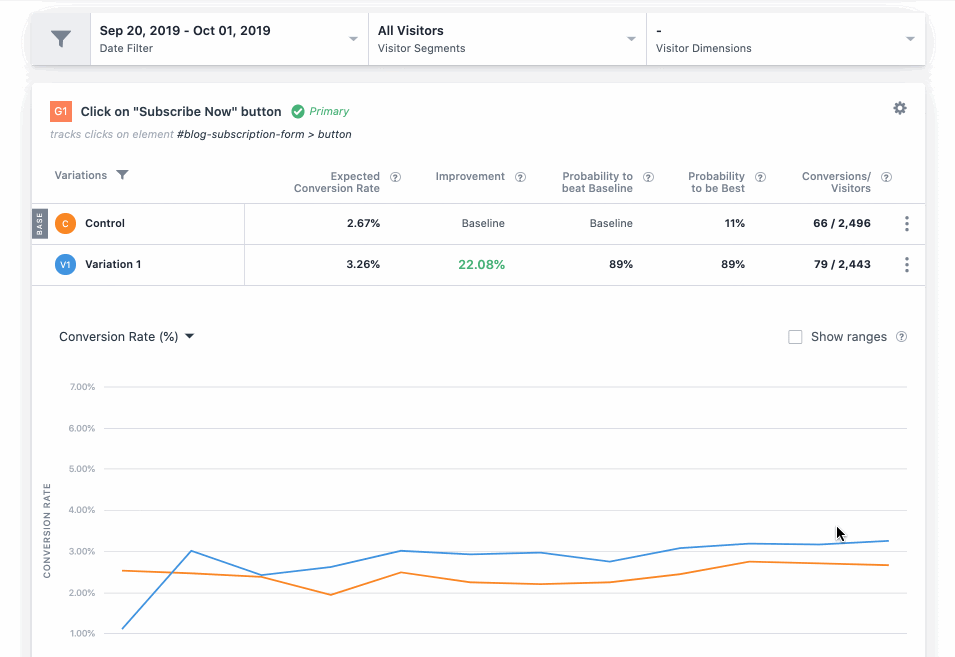The image size is (955, 657).
Task: Enable the Show ranges checkbox
Action: click(795, 337)
